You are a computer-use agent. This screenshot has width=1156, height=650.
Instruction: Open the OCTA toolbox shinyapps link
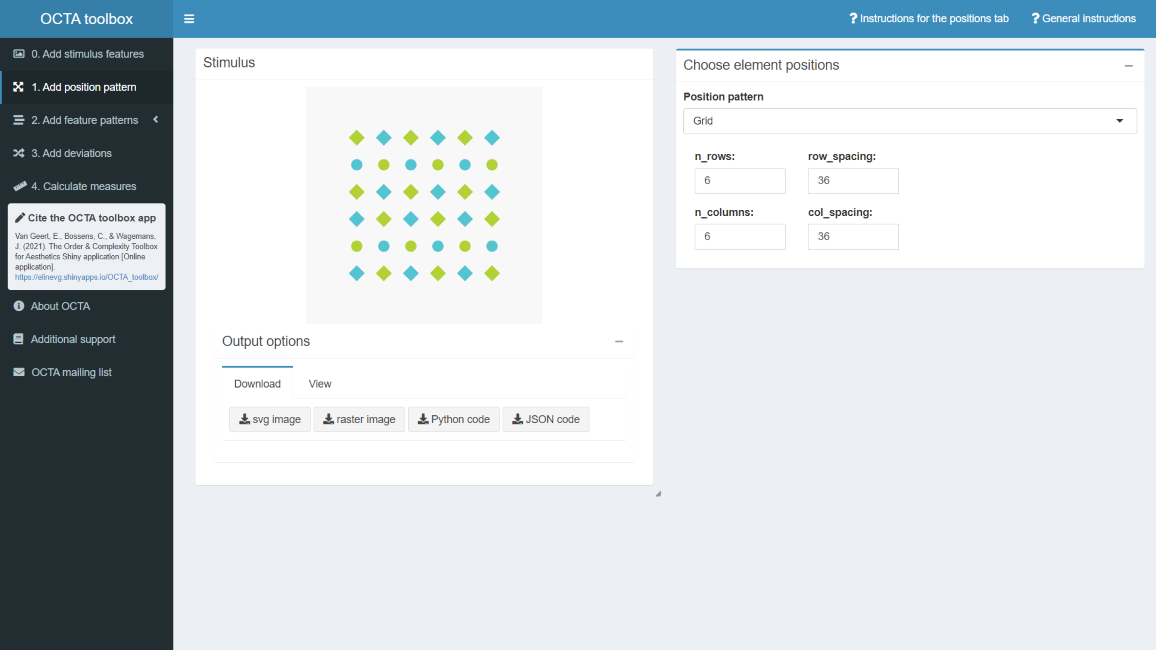[x=86, y=277]
